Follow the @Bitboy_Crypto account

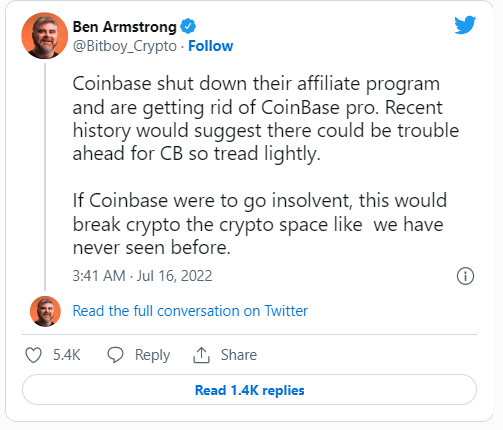point(210,46)
